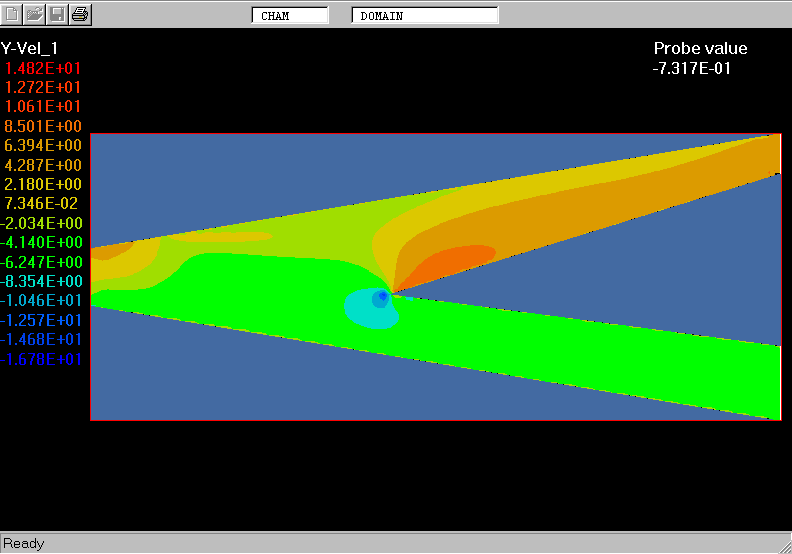792x554 pixels.
Task: Click the -8.354E+00 cyan legend entry
Action: tap(41, 281)
